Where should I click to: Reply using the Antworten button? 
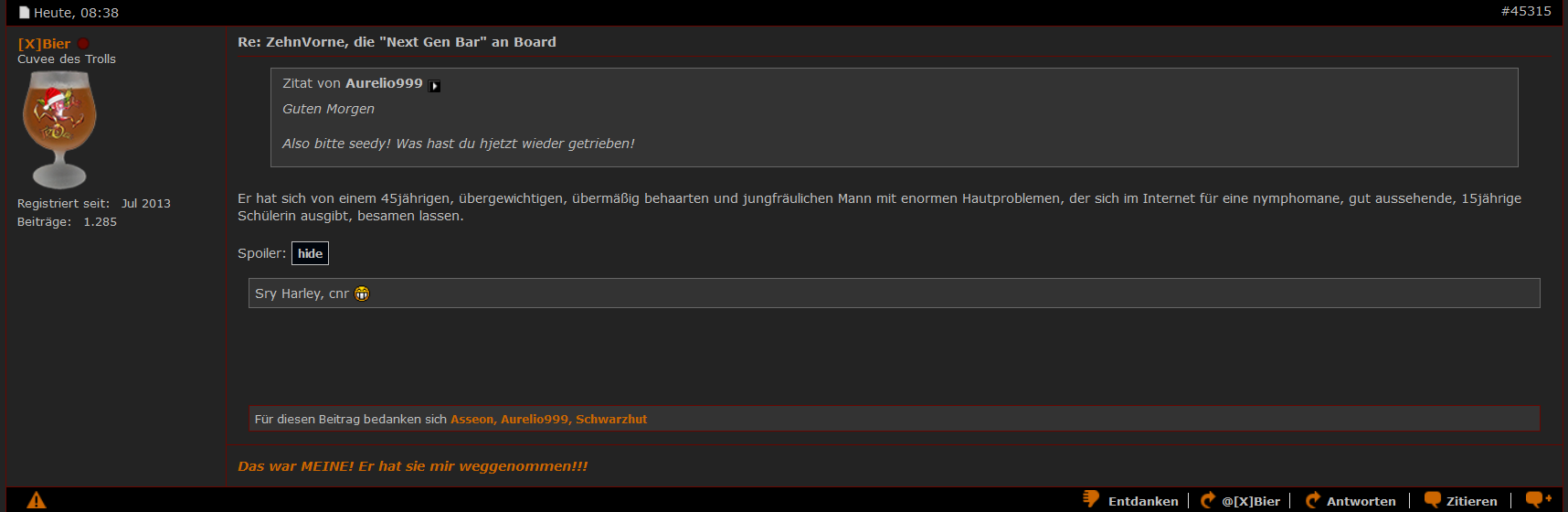[1361, 501]
